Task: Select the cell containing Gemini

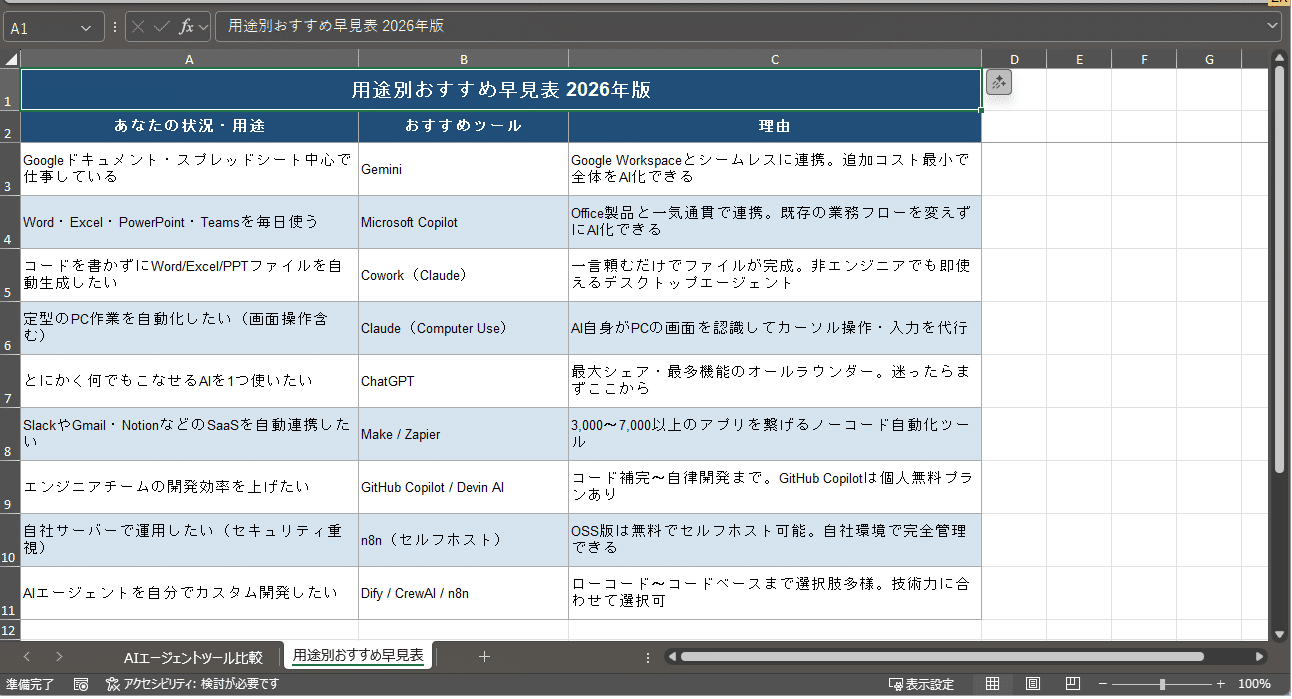Action: click(x=464, y=169)
